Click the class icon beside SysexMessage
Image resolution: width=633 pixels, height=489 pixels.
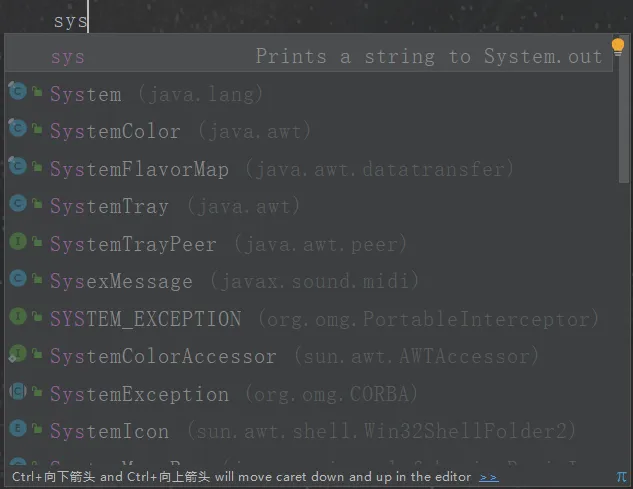pos(18,279)
